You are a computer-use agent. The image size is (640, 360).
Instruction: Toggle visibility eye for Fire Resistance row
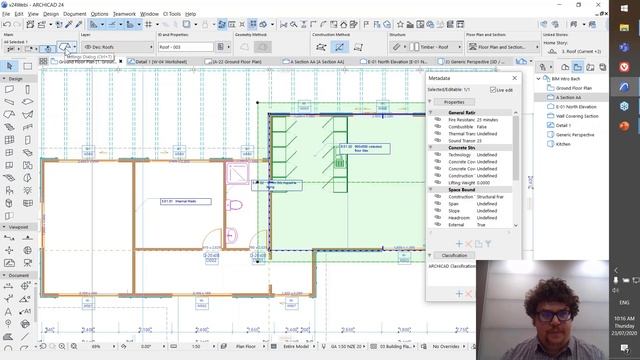click(438, 120)
